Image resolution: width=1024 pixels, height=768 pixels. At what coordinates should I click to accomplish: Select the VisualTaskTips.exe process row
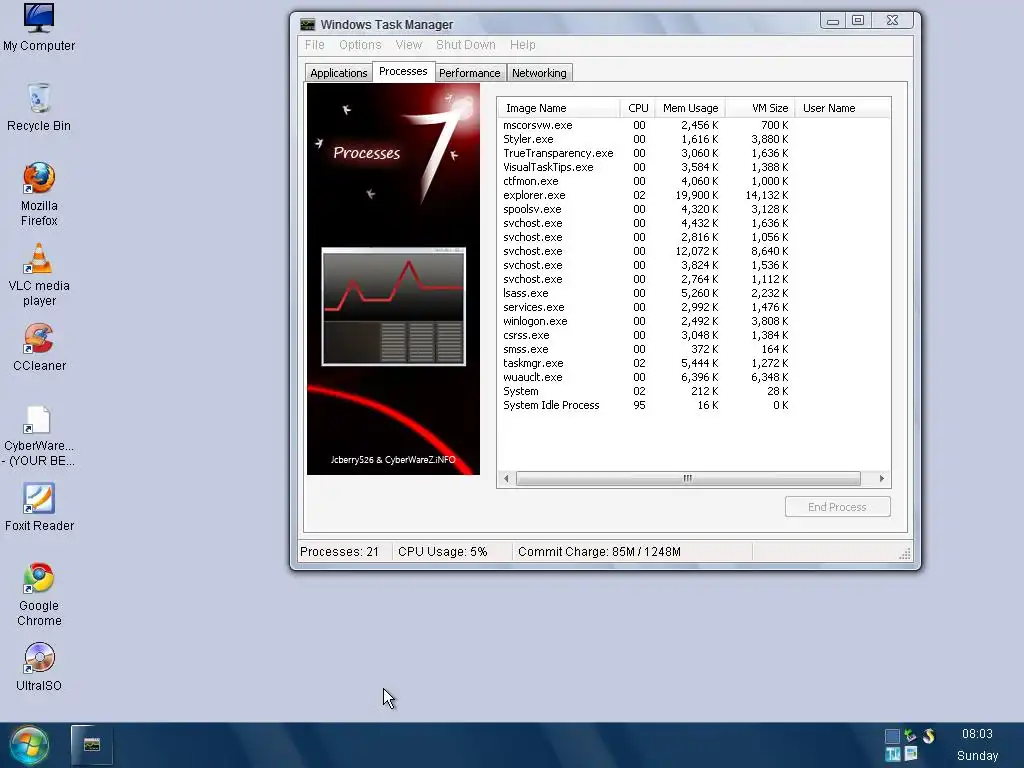(694, 167)
